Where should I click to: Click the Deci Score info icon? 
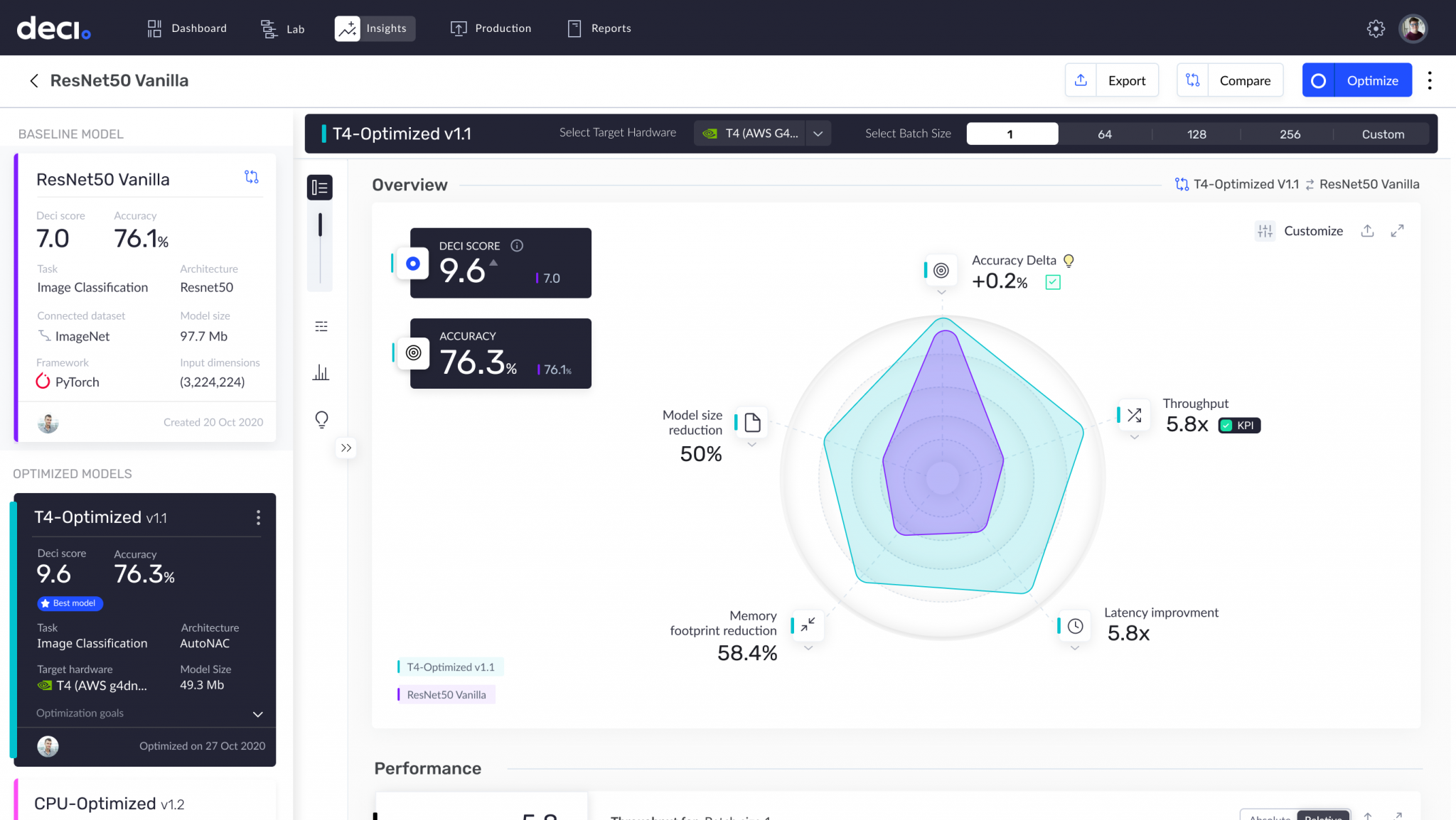(517, 246)
